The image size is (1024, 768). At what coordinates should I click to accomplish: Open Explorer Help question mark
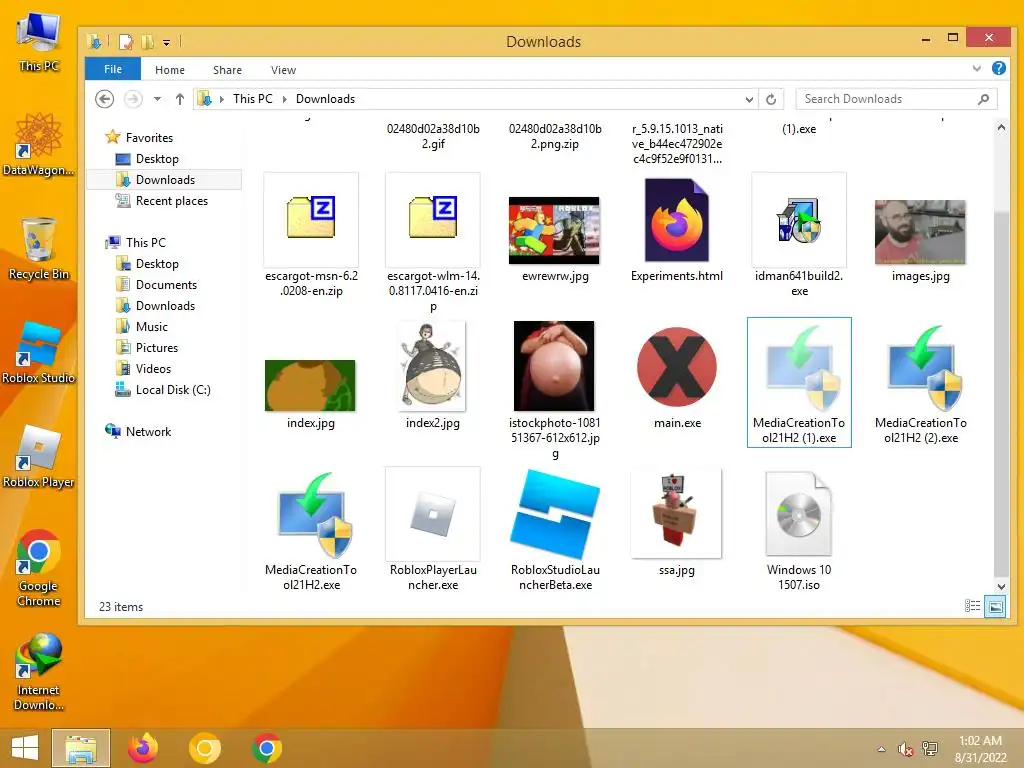point(999,68)
